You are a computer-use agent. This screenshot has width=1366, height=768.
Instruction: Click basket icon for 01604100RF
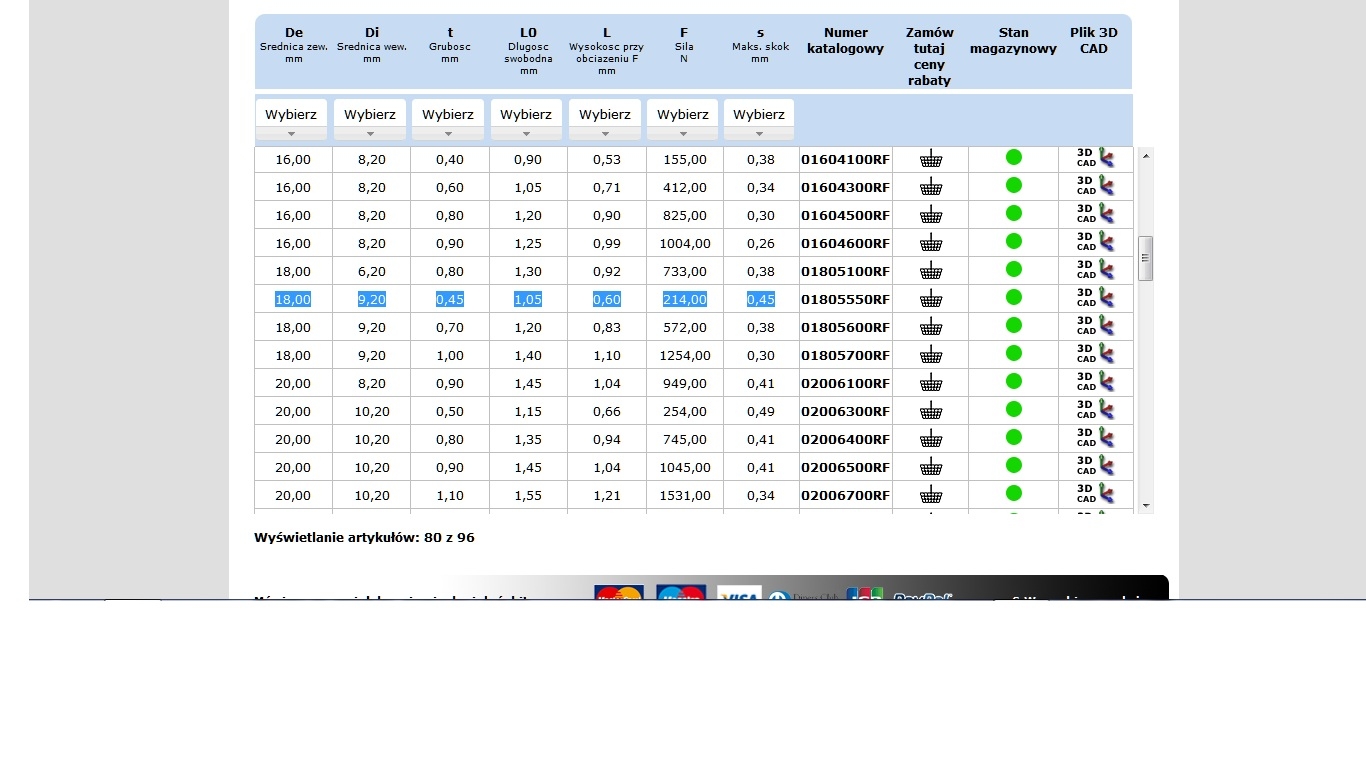click(x=931, y=159)
